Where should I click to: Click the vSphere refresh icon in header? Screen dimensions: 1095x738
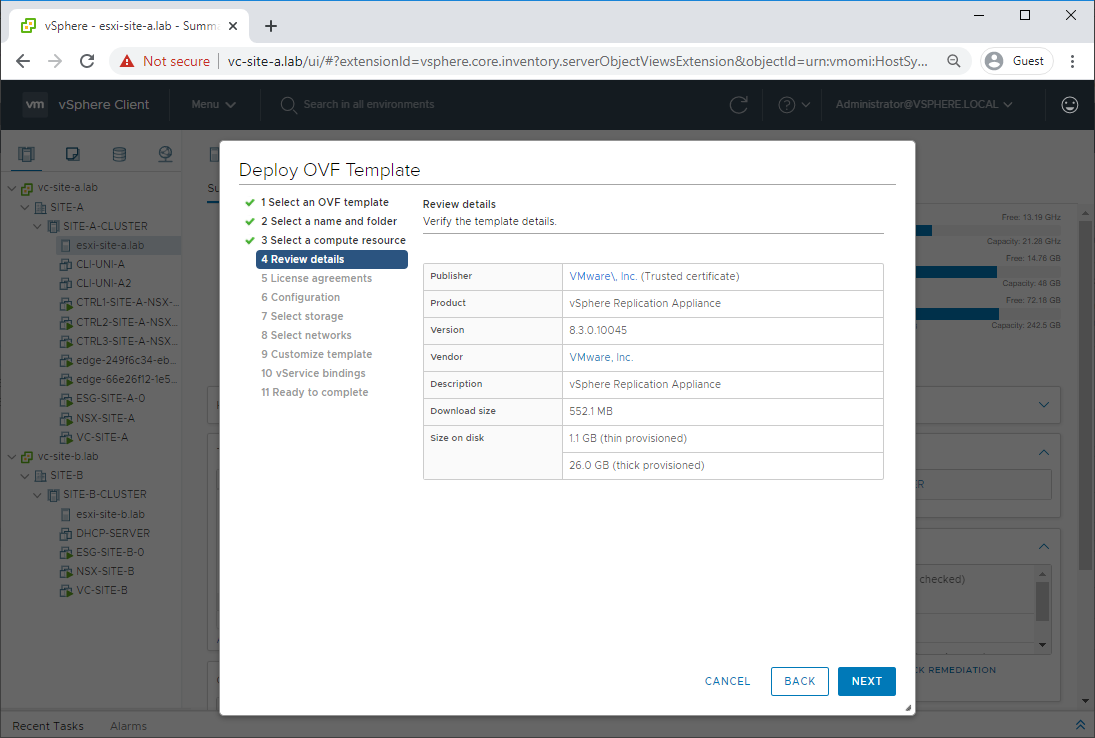coord(738,105)
